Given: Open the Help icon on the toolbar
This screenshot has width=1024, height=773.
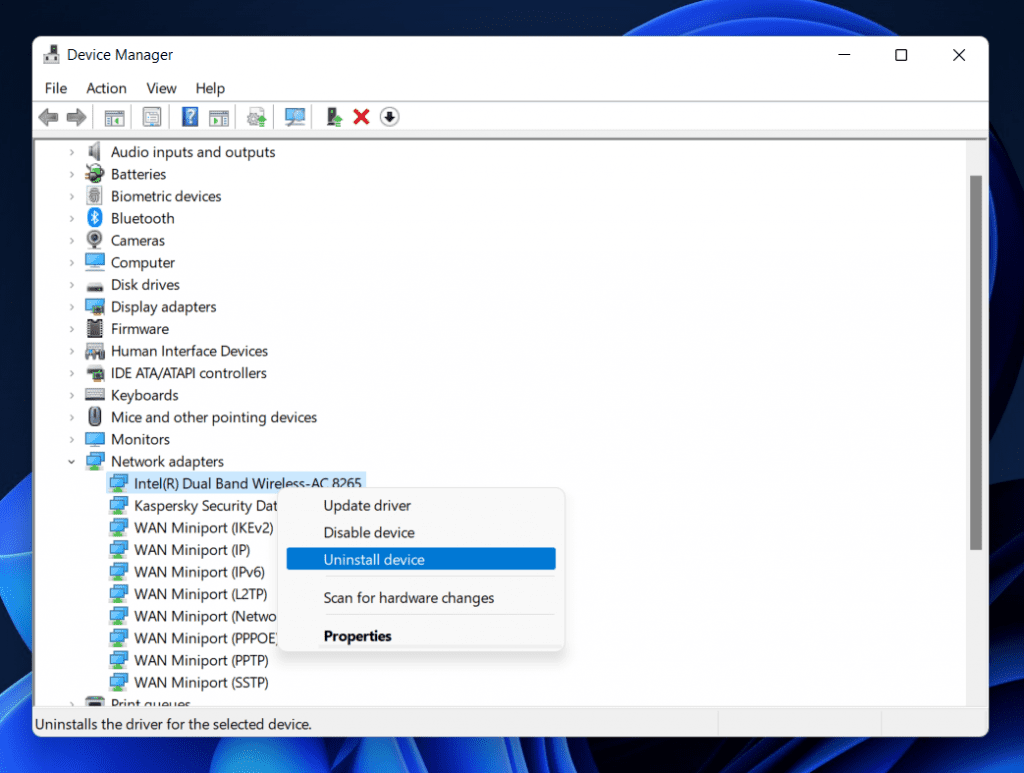Looking at the screenshot, I should tap(189, 117).
